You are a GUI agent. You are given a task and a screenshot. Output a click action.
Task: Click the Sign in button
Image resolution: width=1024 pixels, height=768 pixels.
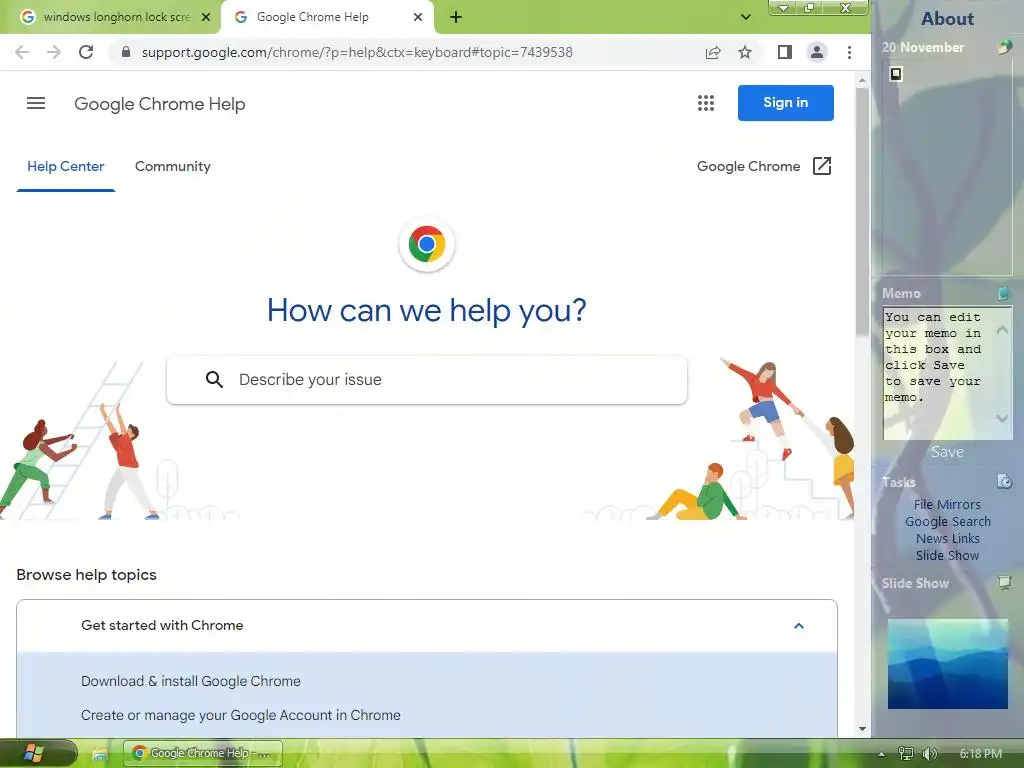tap(786, 103)
